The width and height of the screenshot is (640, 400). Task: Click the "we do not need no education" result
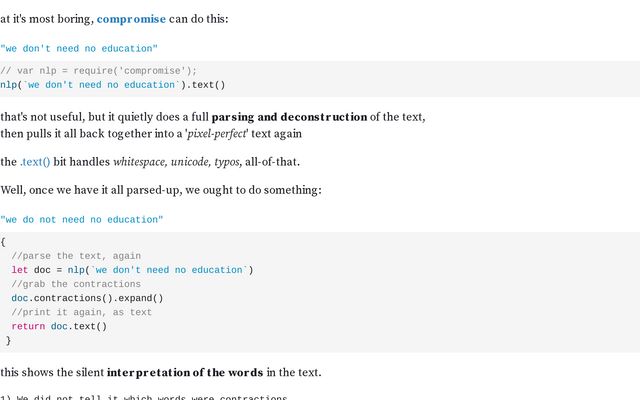(82, 220)
